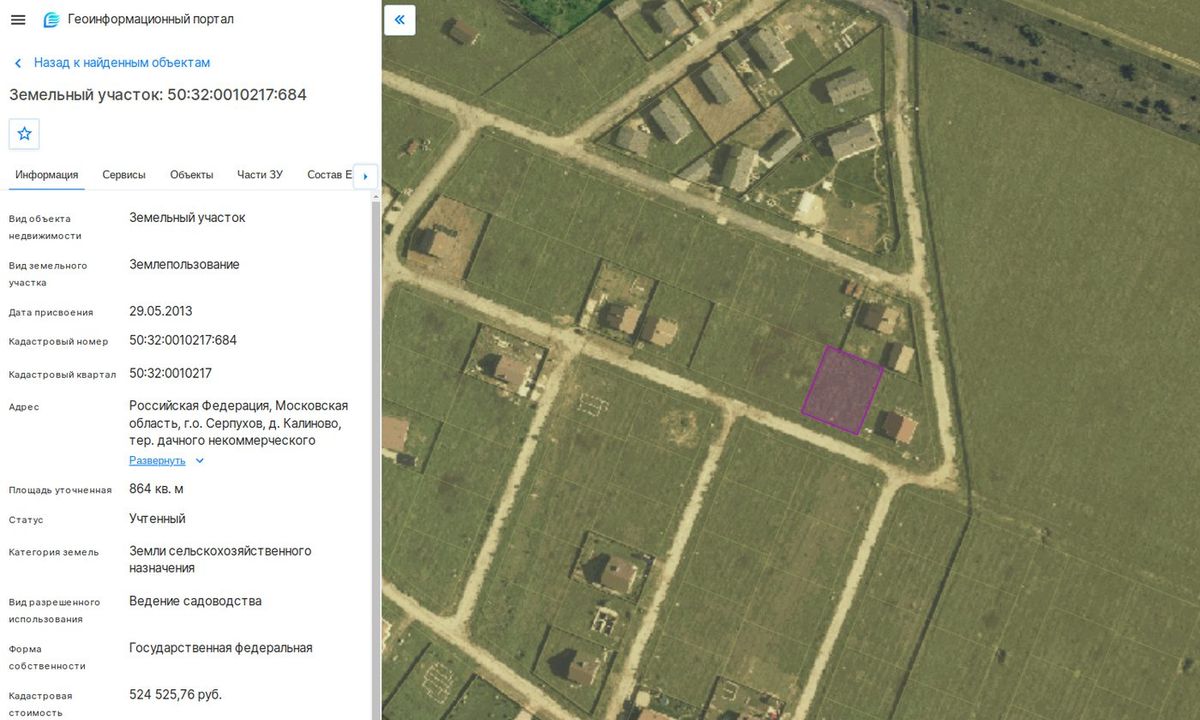Go back via Назад к найденным объектам
Image resolution: width=1200 pixels, height=720 pixels.
[122, 63]
